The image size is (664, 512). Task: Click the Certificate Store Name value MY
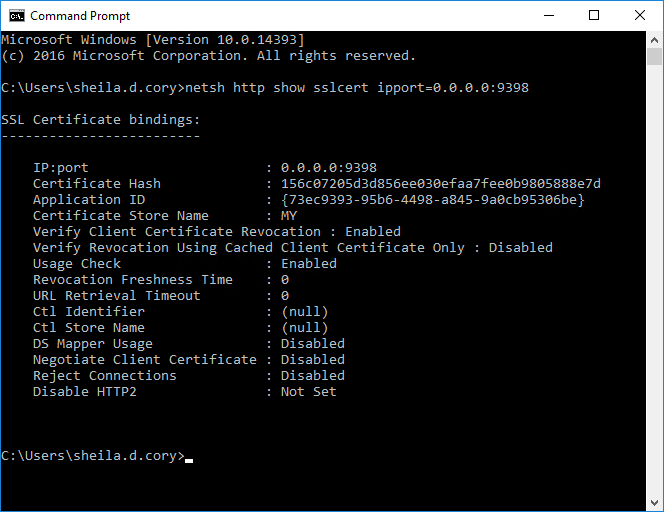tap(289, 216)
